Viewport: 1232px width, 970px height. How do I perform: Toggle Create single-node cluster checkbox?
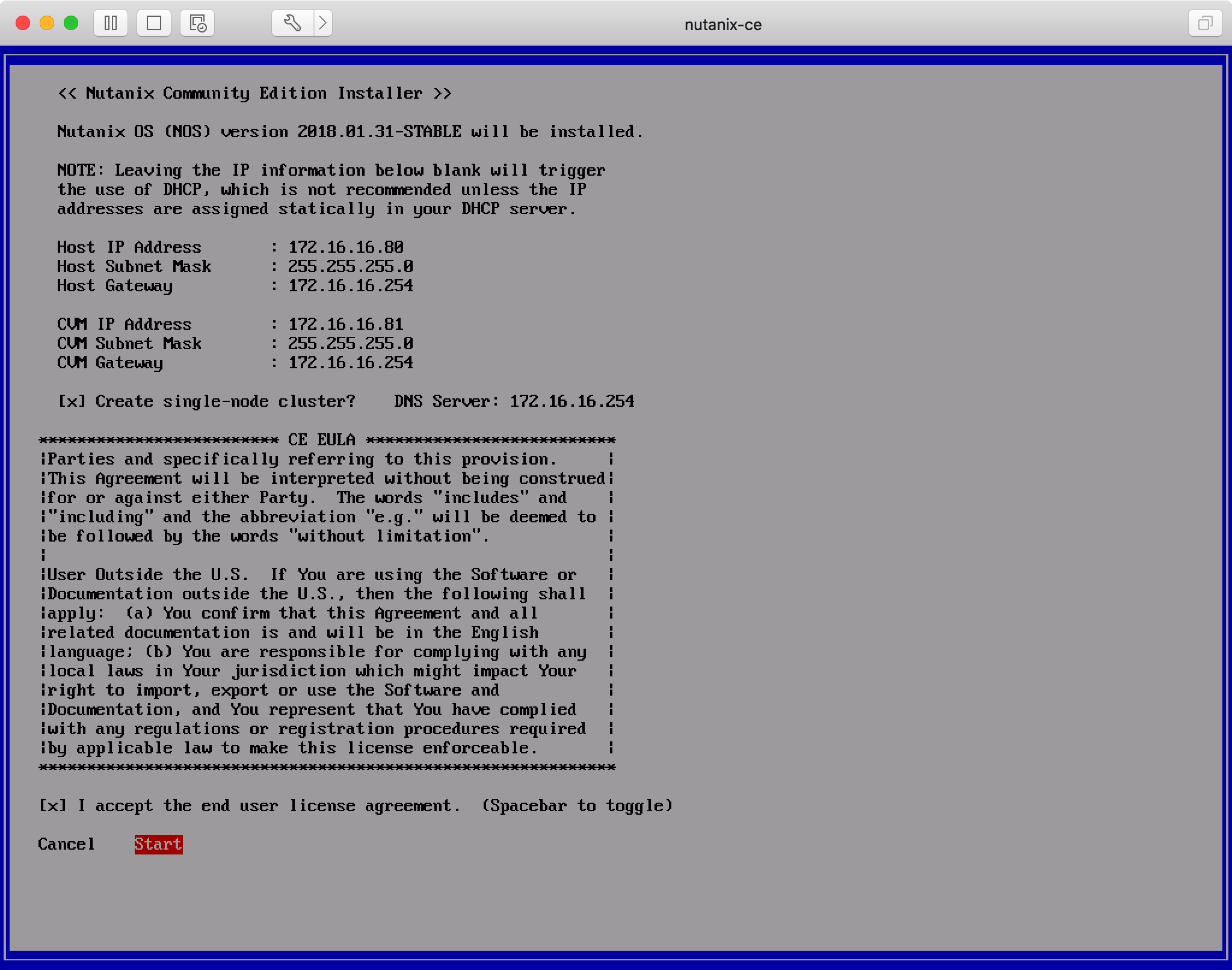click(72, 401)
